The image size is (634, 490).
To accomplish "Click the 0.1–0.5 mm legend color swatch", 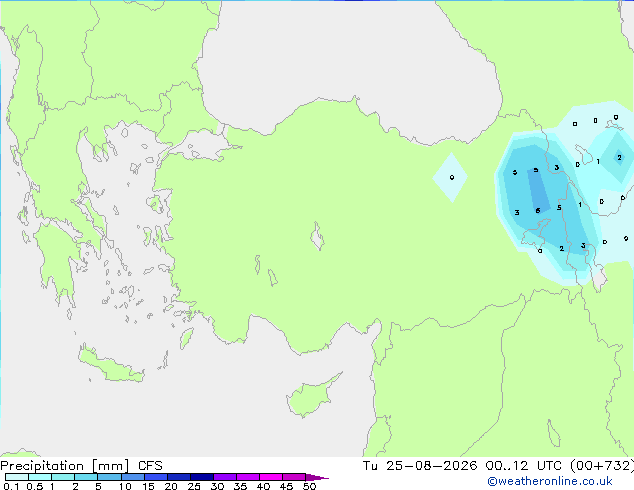I will [x=17, y=477].
